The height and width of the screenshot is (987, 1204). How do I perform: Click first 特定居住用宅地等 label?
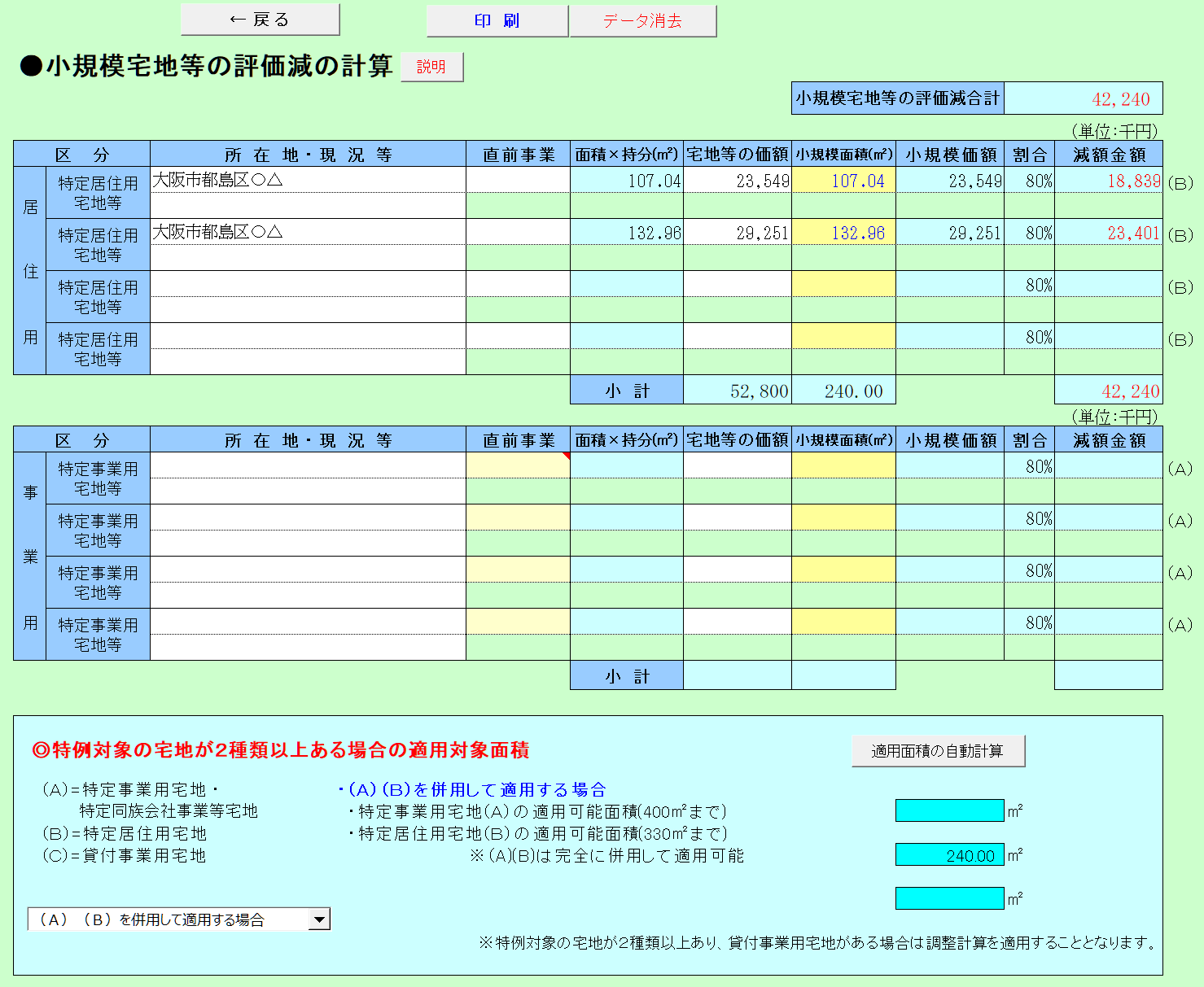98,193
